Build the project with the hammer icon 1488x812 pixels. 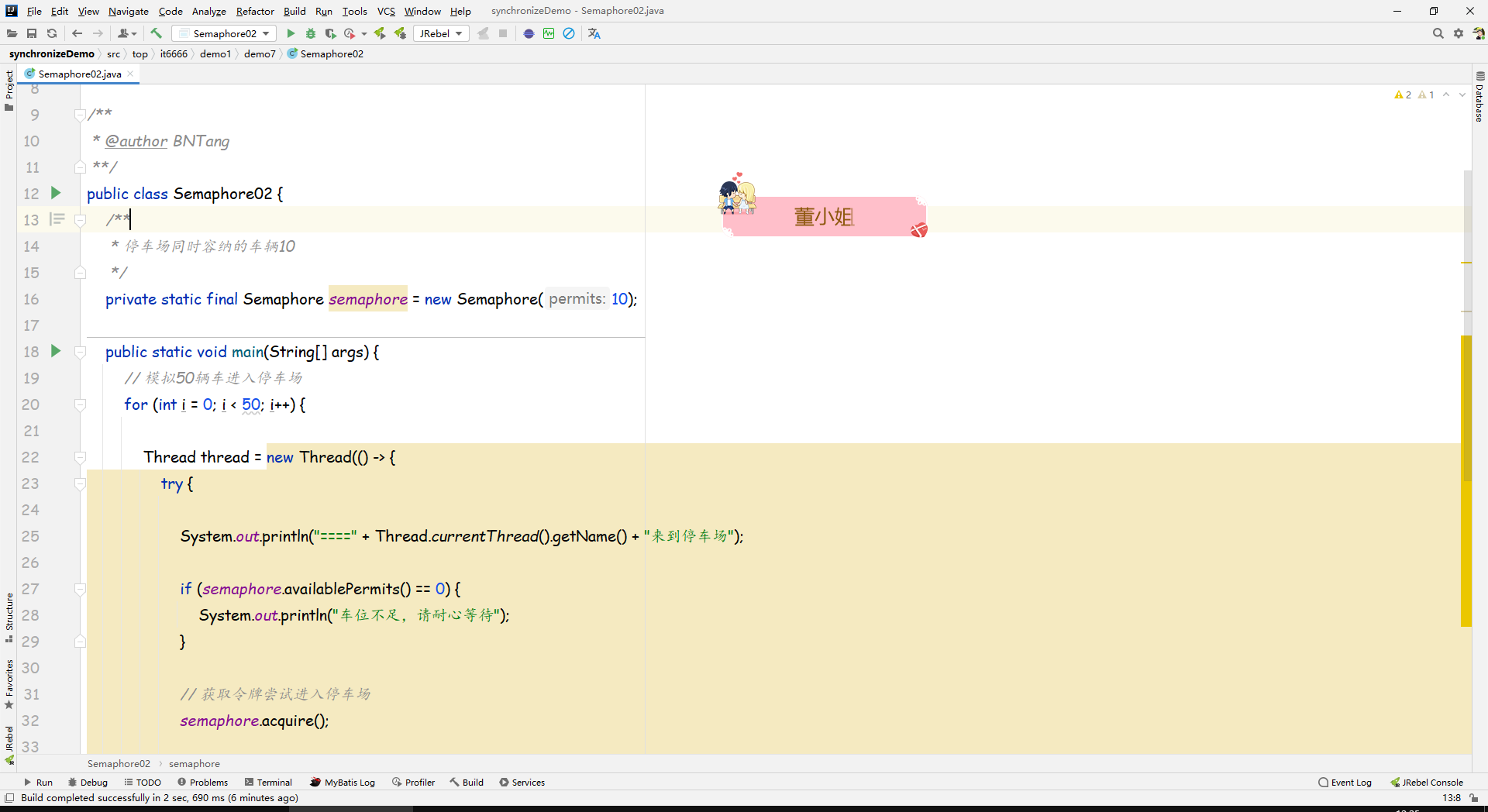pos(156,33)
